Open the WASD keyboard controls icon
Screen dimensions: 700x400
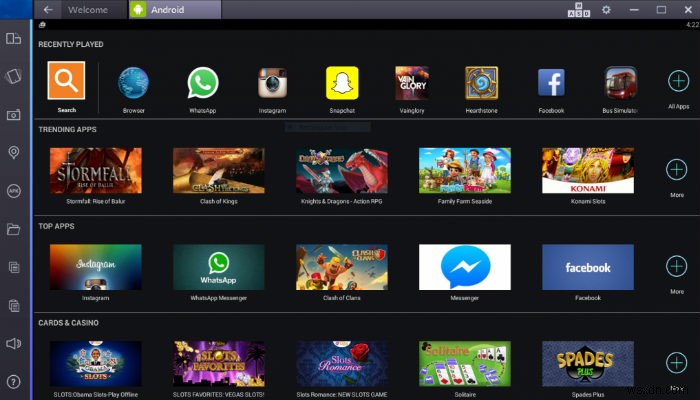(579, 10)
